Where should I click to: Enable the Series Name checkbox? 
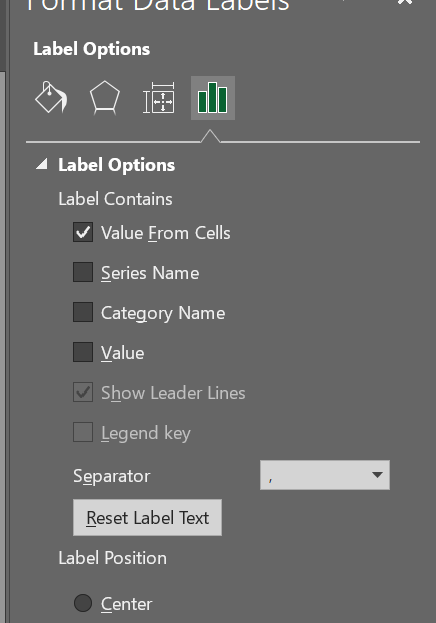(83, 272)
